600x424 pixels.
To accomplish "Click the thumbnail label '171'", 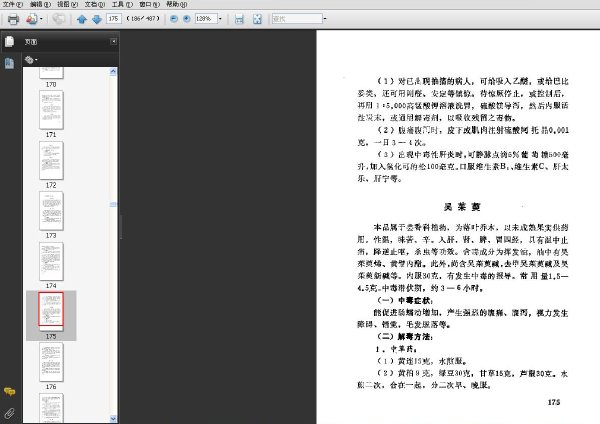I will [x=51, y=135].
